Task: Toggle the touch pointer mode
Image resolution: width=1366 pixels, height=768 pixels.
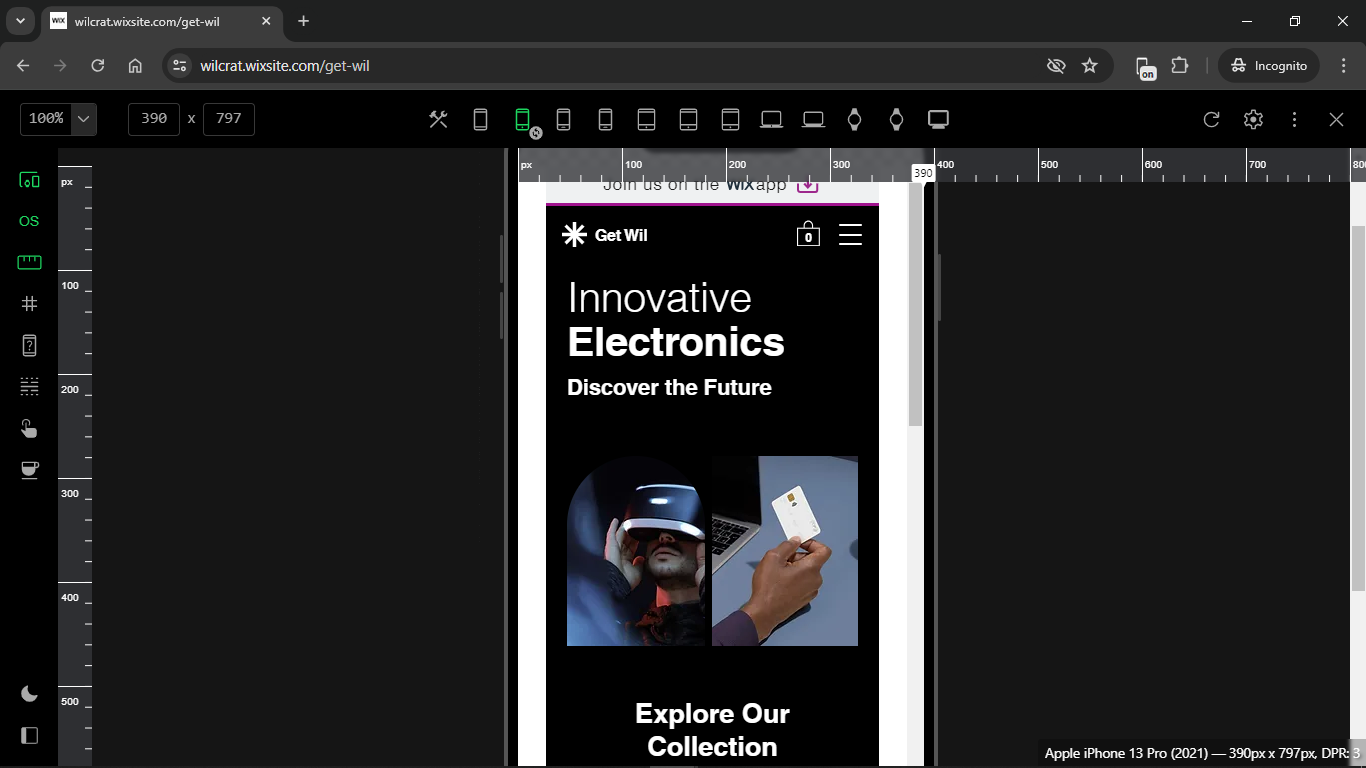Action: coord(30,428)
